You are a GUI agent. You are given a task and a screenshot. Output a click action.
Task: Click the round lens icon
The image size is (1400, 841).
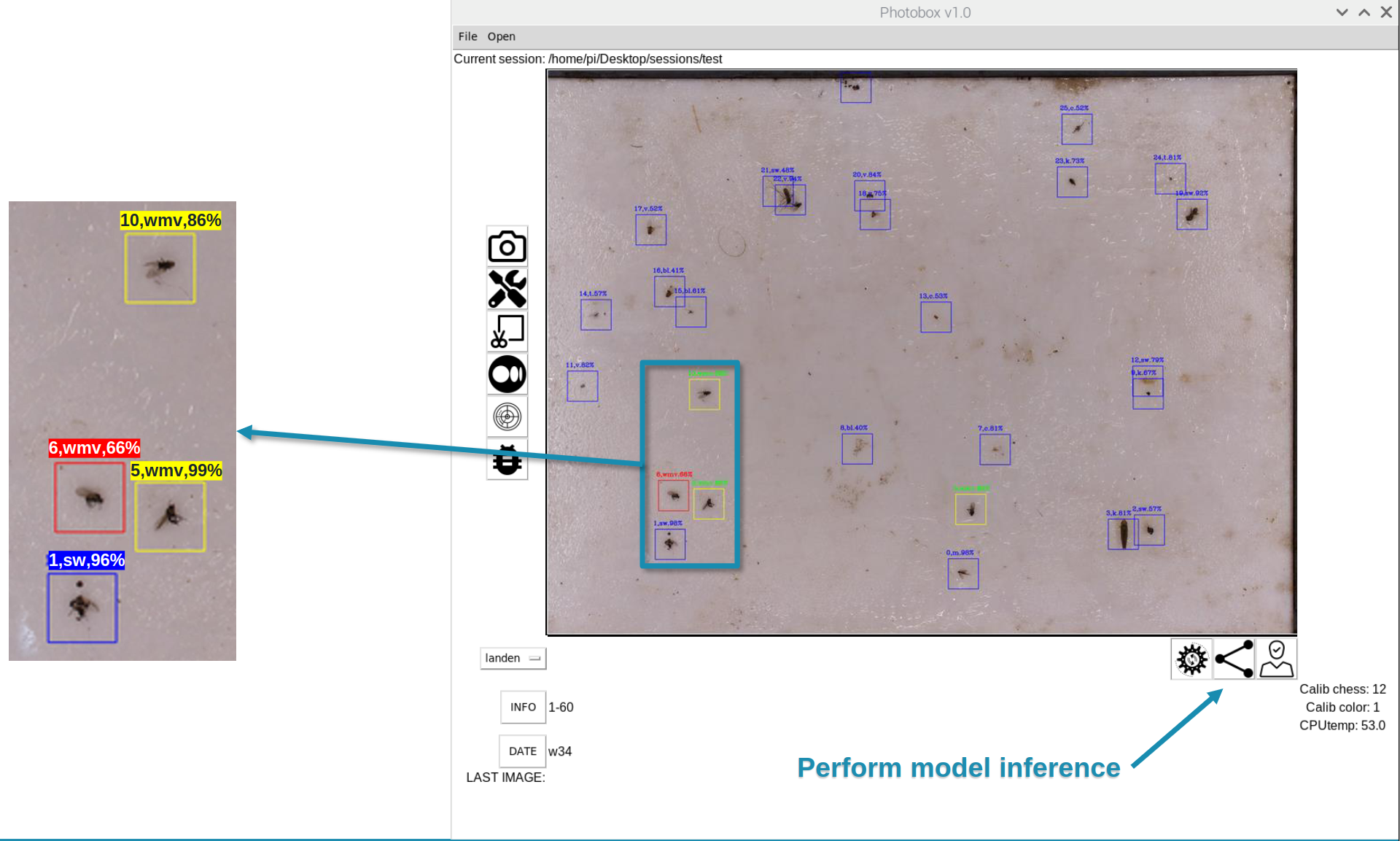pyautogui.click(x=507, y=374)
